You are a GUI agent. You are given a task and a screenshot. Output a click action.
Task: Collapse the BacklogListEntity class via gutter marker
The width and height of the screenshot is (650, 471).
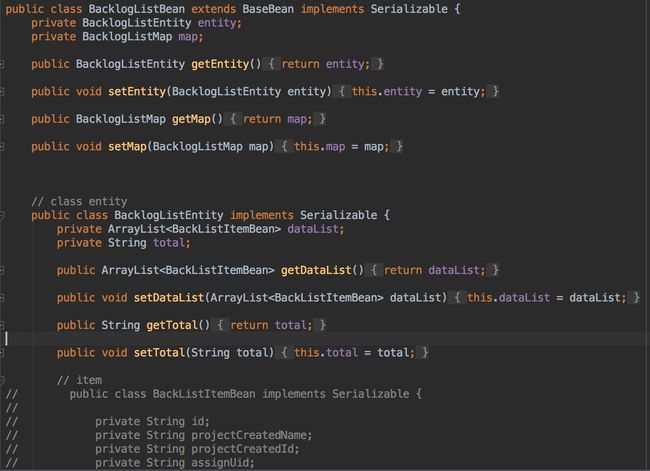click(2, 216)
